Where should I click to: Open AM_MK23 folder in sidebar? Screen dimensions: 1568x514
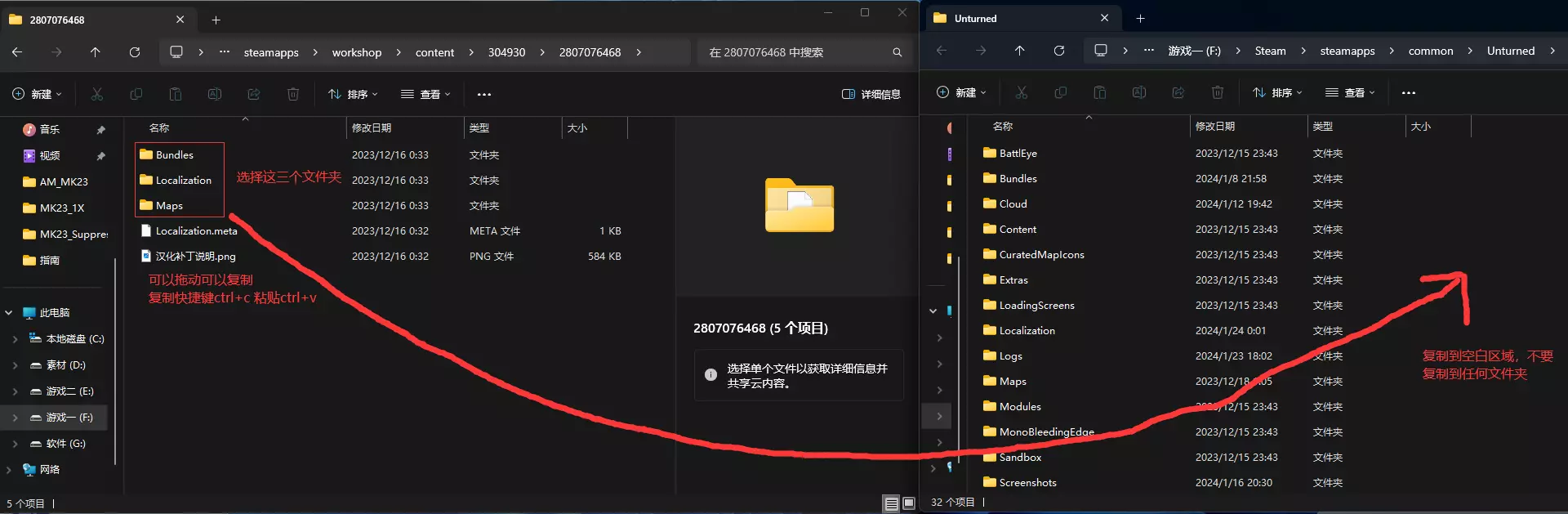pyautogui.click(x=56, y=182)
